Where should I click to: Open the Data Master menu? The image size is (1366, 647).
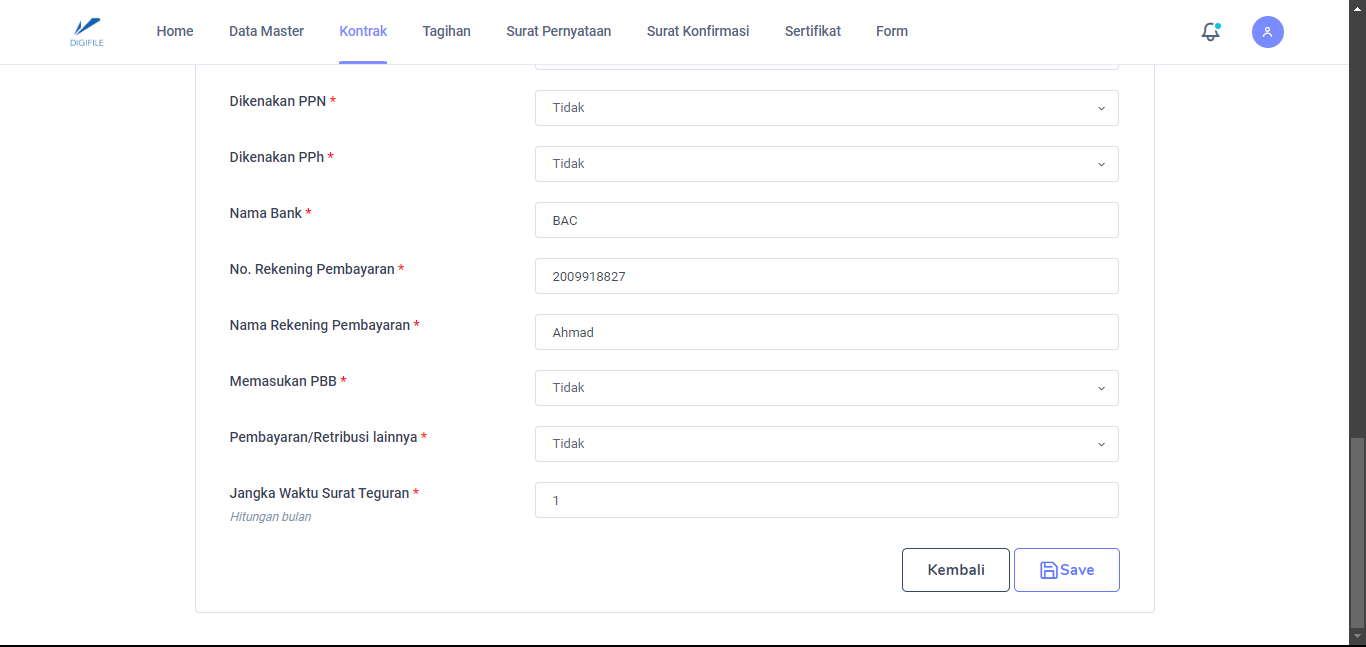click(x=266, y=31)
